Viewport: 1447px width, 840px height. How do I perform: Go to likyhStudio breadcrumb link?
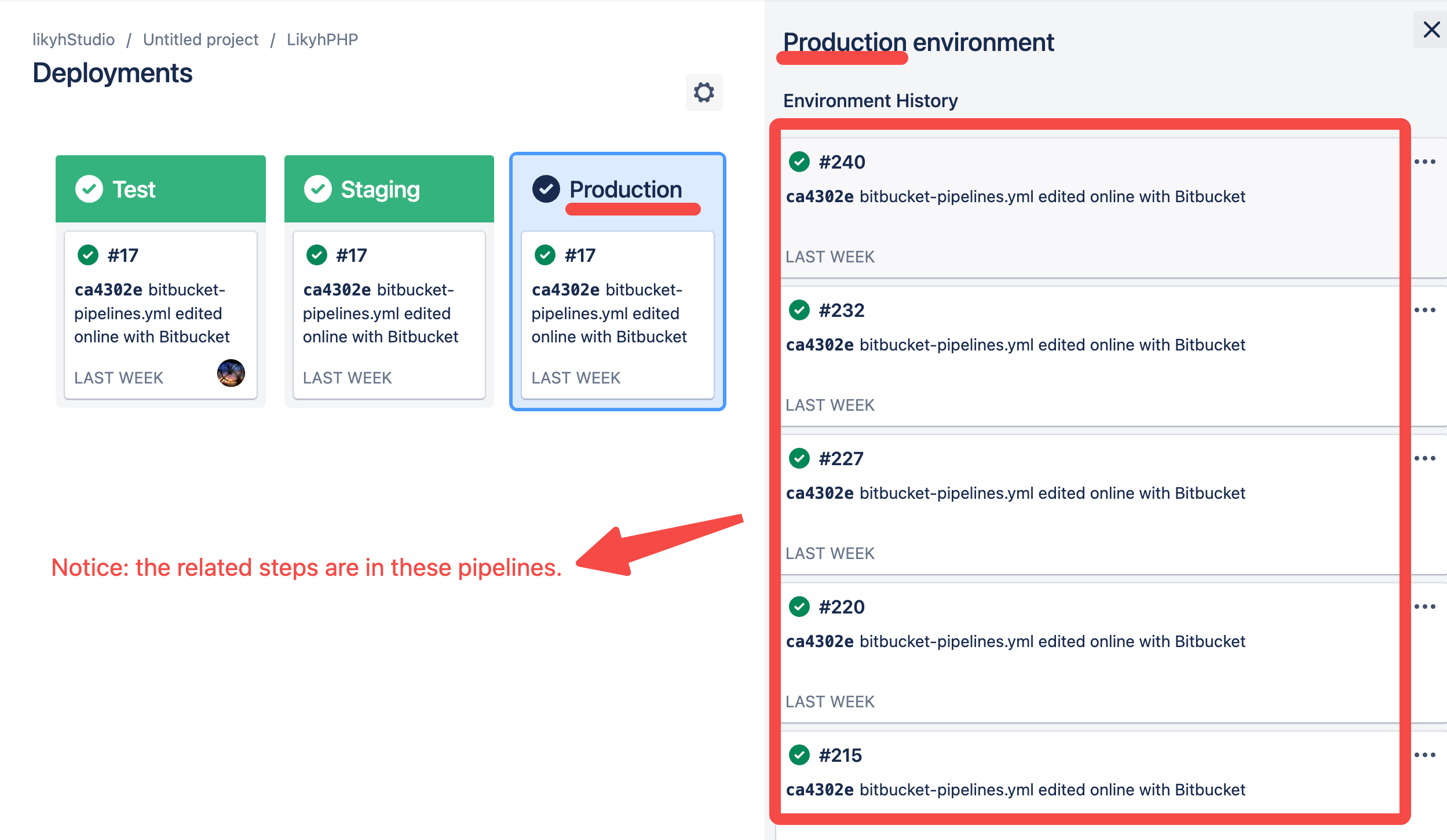(x=74, y=39)
